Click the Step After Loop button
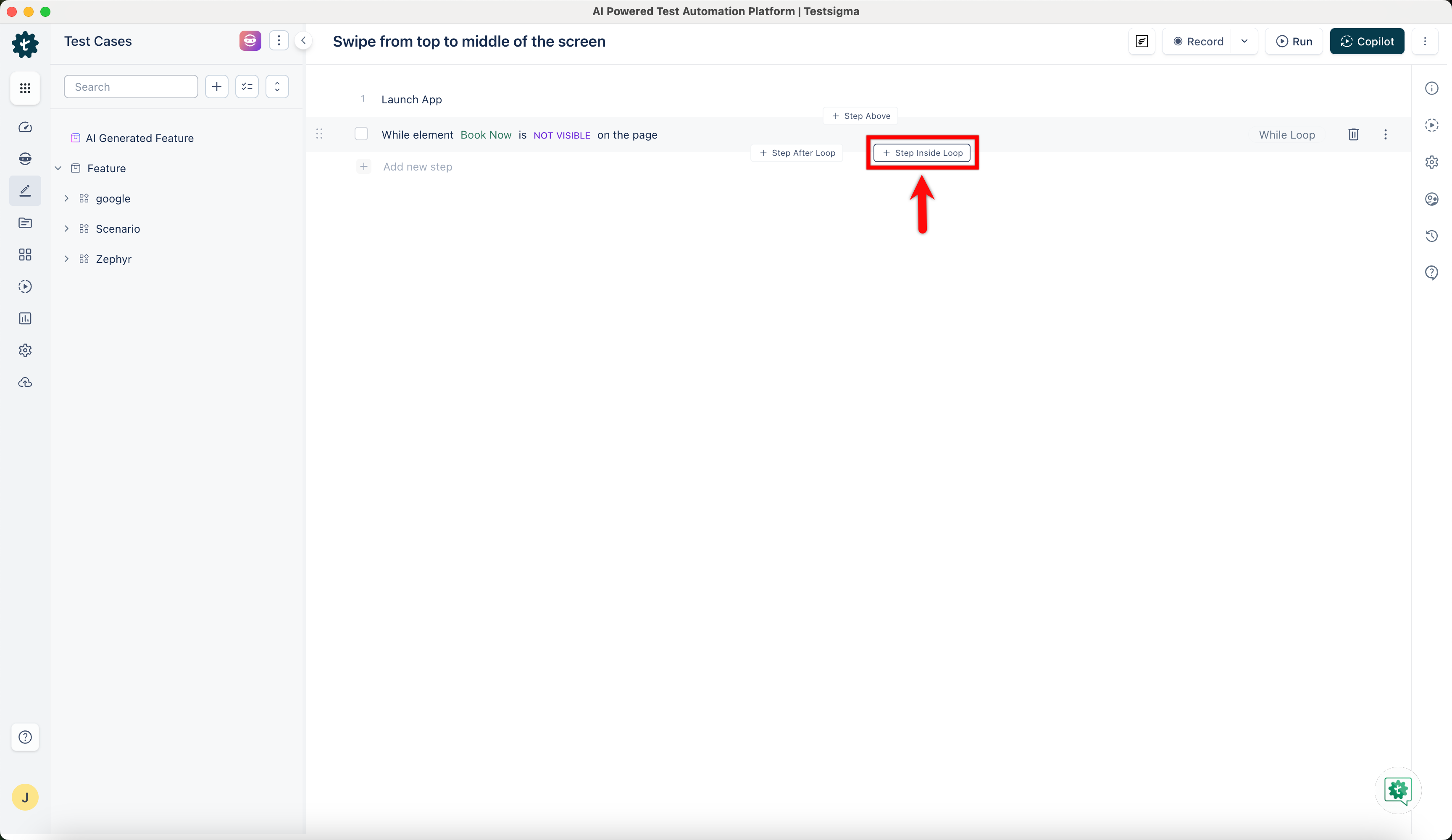Screen dimensions: 1452x840 click(797, 153)
